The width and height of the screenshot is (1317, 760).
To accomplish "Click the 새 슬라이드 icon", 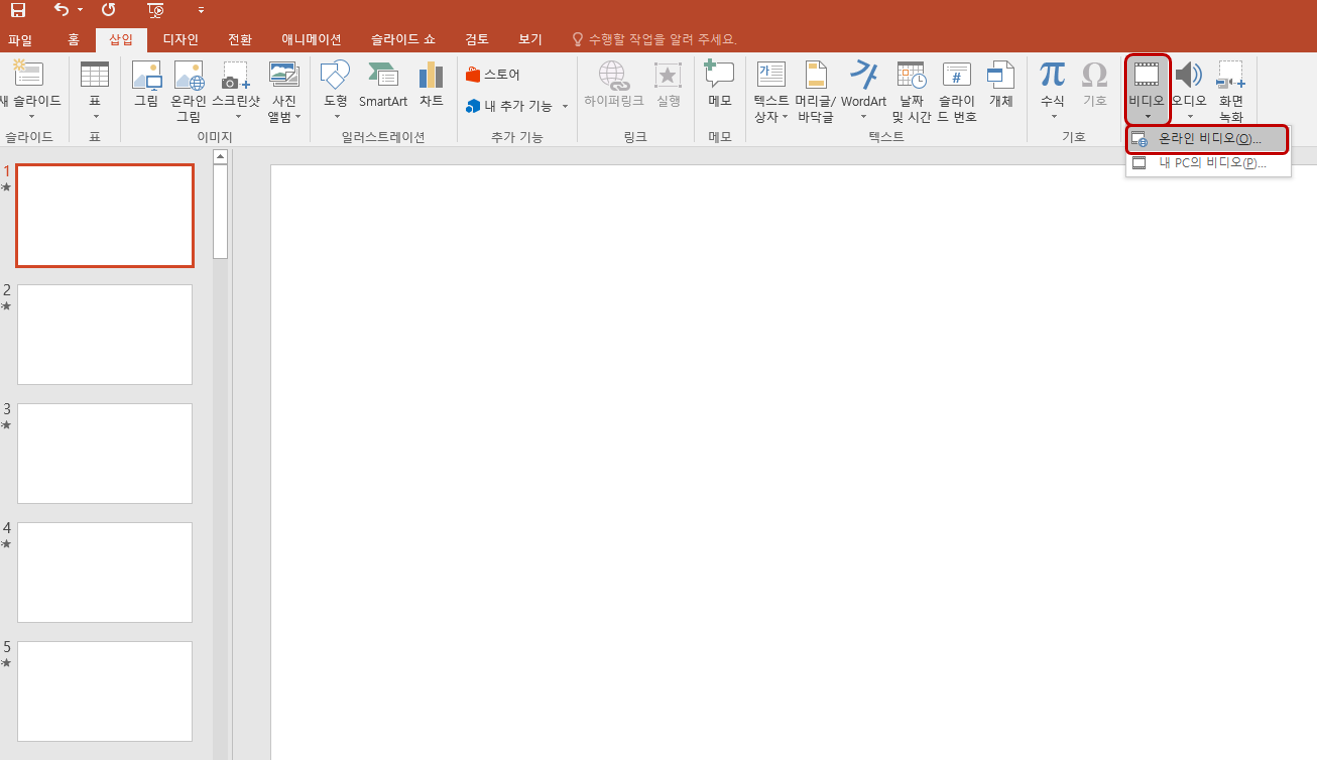I will point(29,74).
